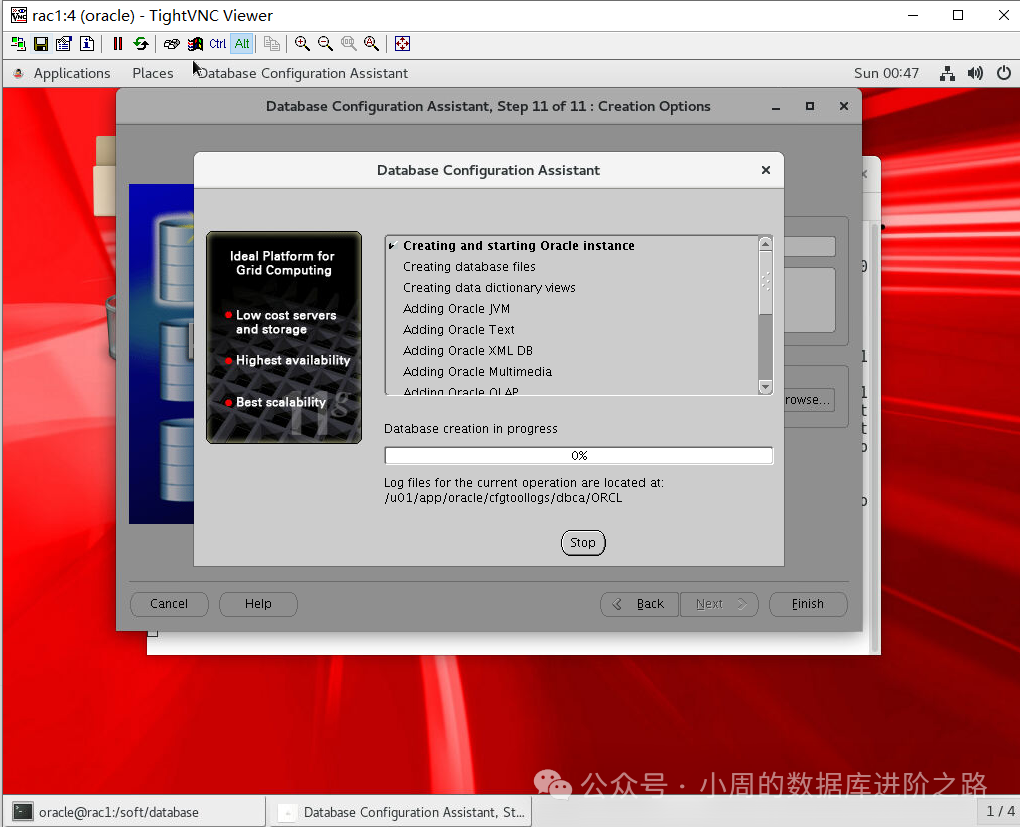Click the Save Connection floppy icon
1020x827 pixels.
pos(41,44)
